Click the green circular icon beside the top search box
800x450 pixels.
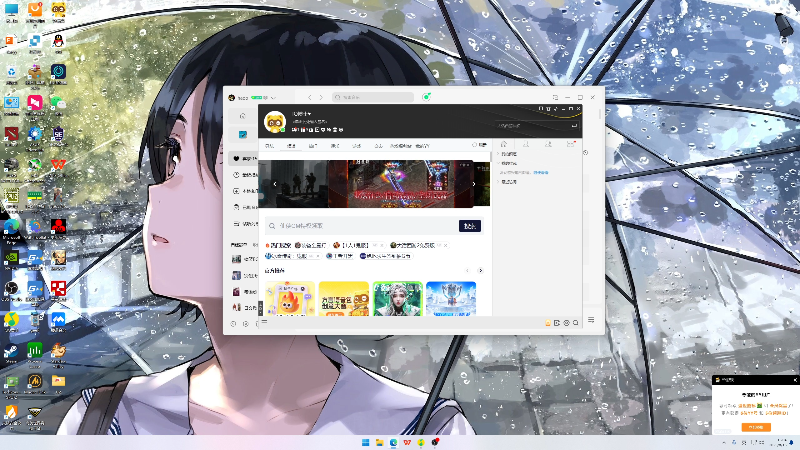[x=426, y=97]
